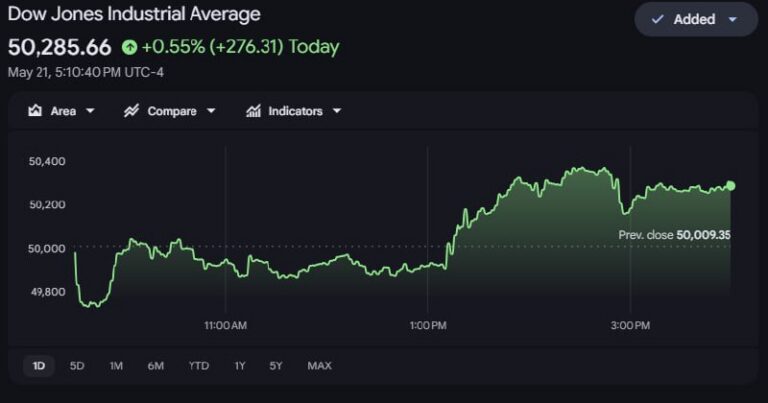Click the green endpoint dot on chart
The height and width of the screenshot is (403, 768).
(x=730, y=186)
